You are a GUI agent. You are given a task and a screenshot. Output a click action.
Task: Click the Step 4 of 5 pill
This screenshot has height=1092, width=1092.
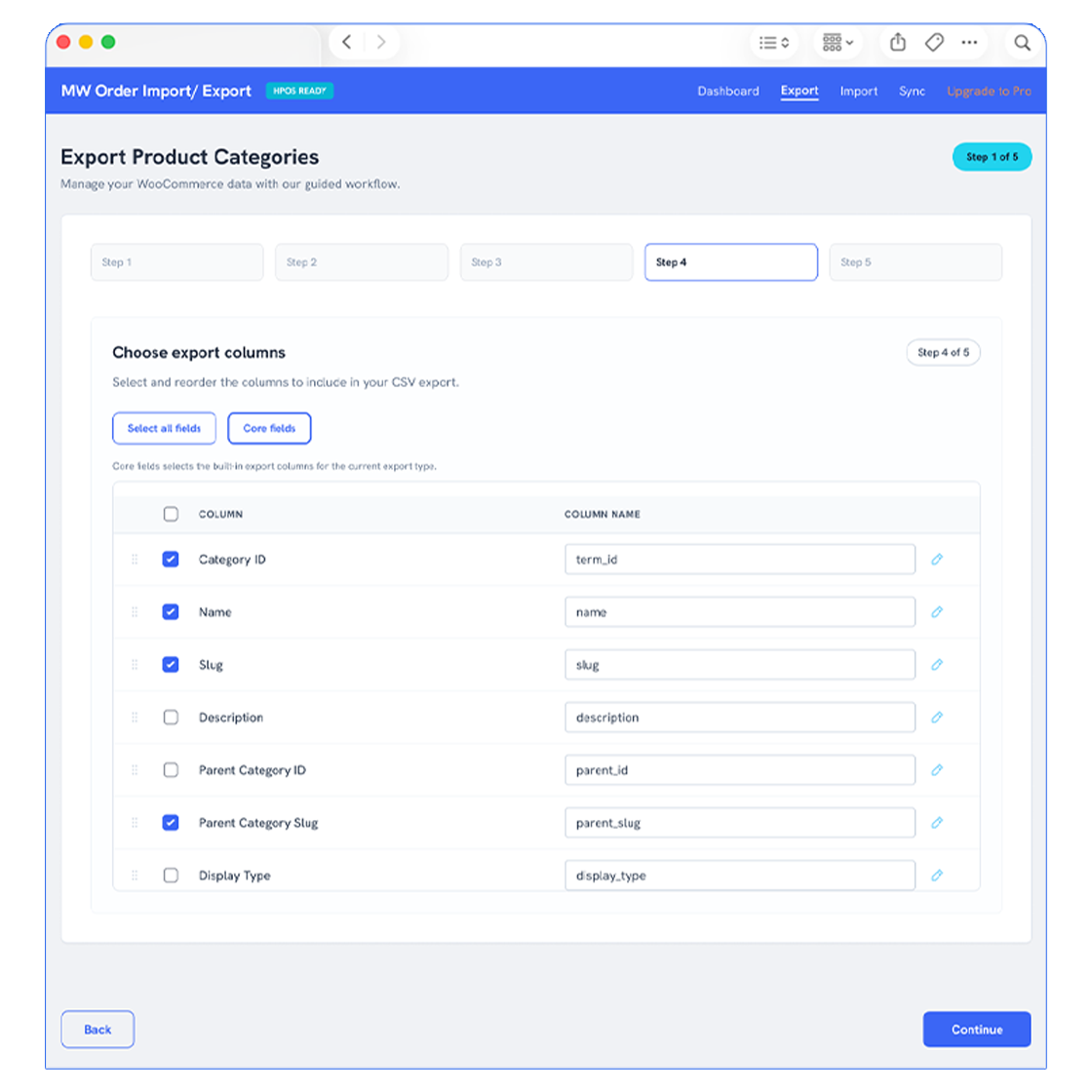[x=943, y=352]
